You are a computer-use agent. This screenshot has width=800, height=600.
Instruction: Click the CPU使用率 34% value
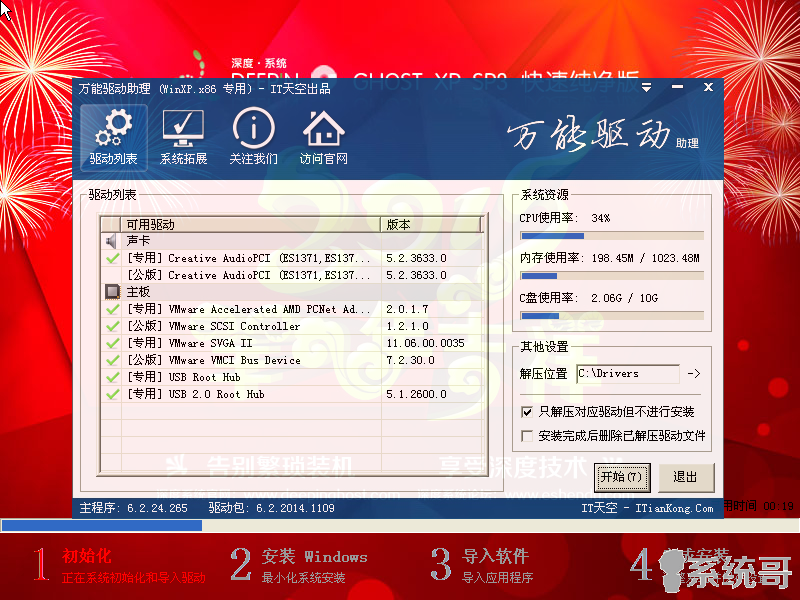[601, 218]
